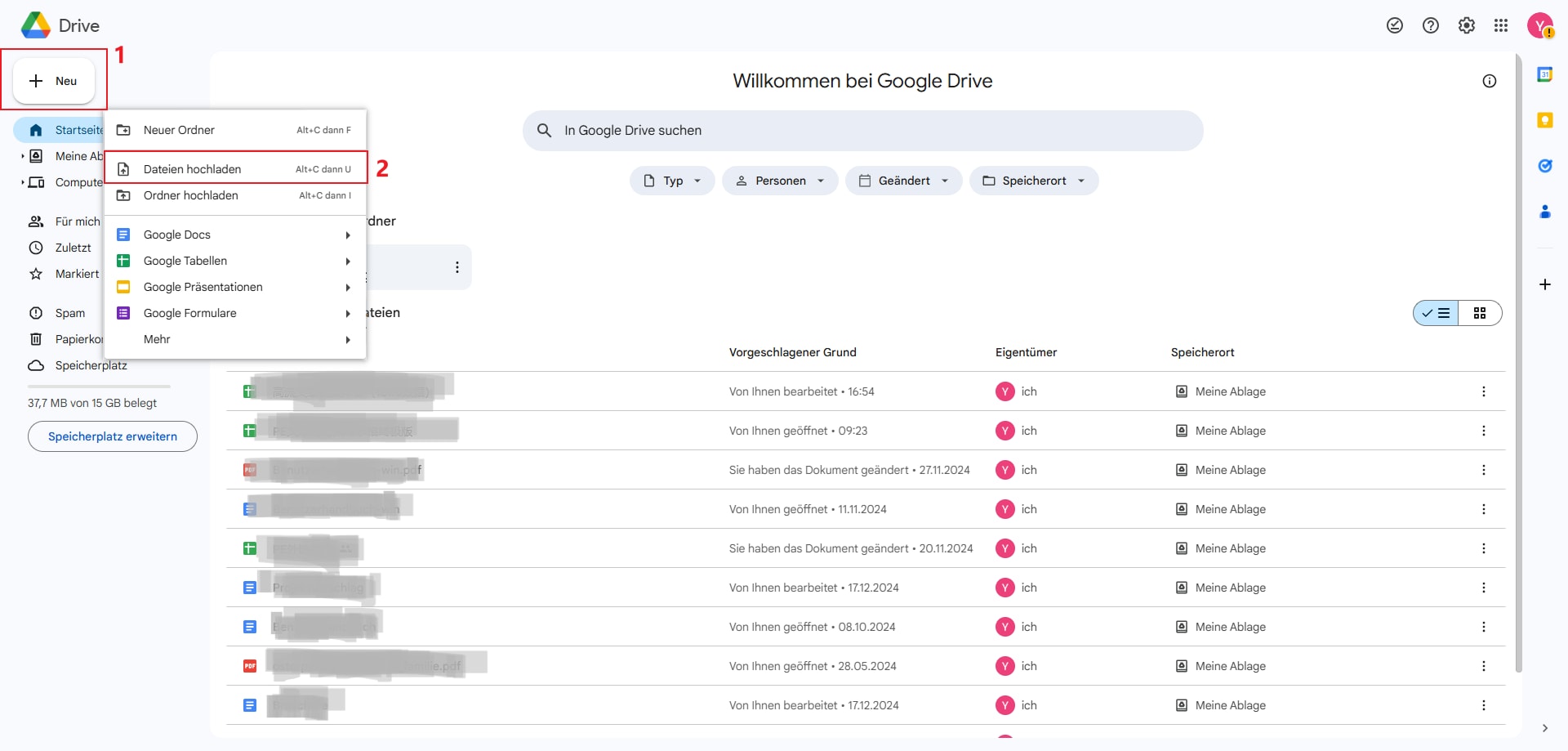This screenshot has width=1568, height=751.
Task: Open Google Keep side panel icon
Action: point(1545,120)
